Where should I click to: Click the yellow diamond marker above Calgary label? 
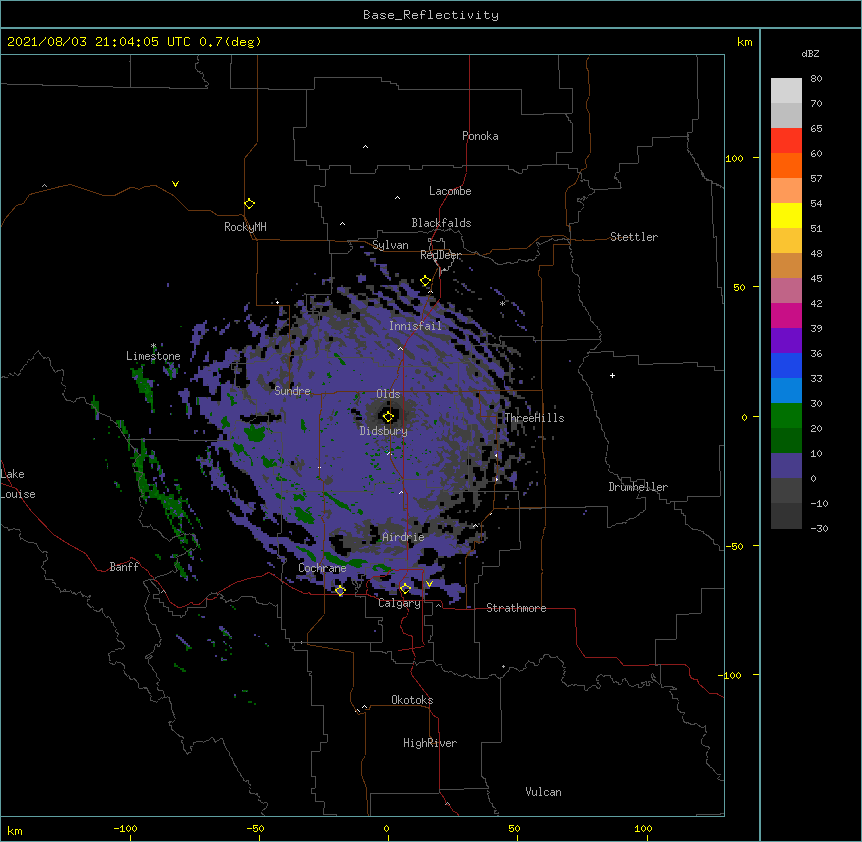point(405,589)
